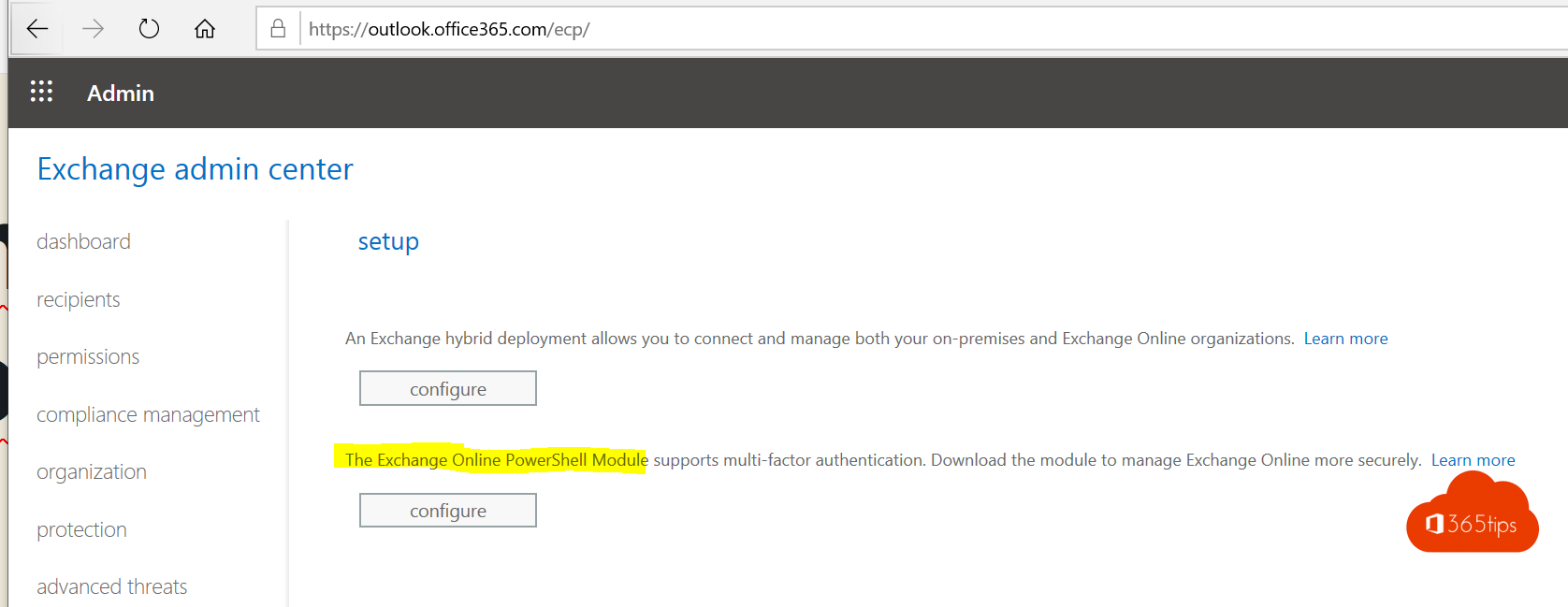Go to compliance management
Viewport: 1568px width, 607px height.
(x=148, y=414)
